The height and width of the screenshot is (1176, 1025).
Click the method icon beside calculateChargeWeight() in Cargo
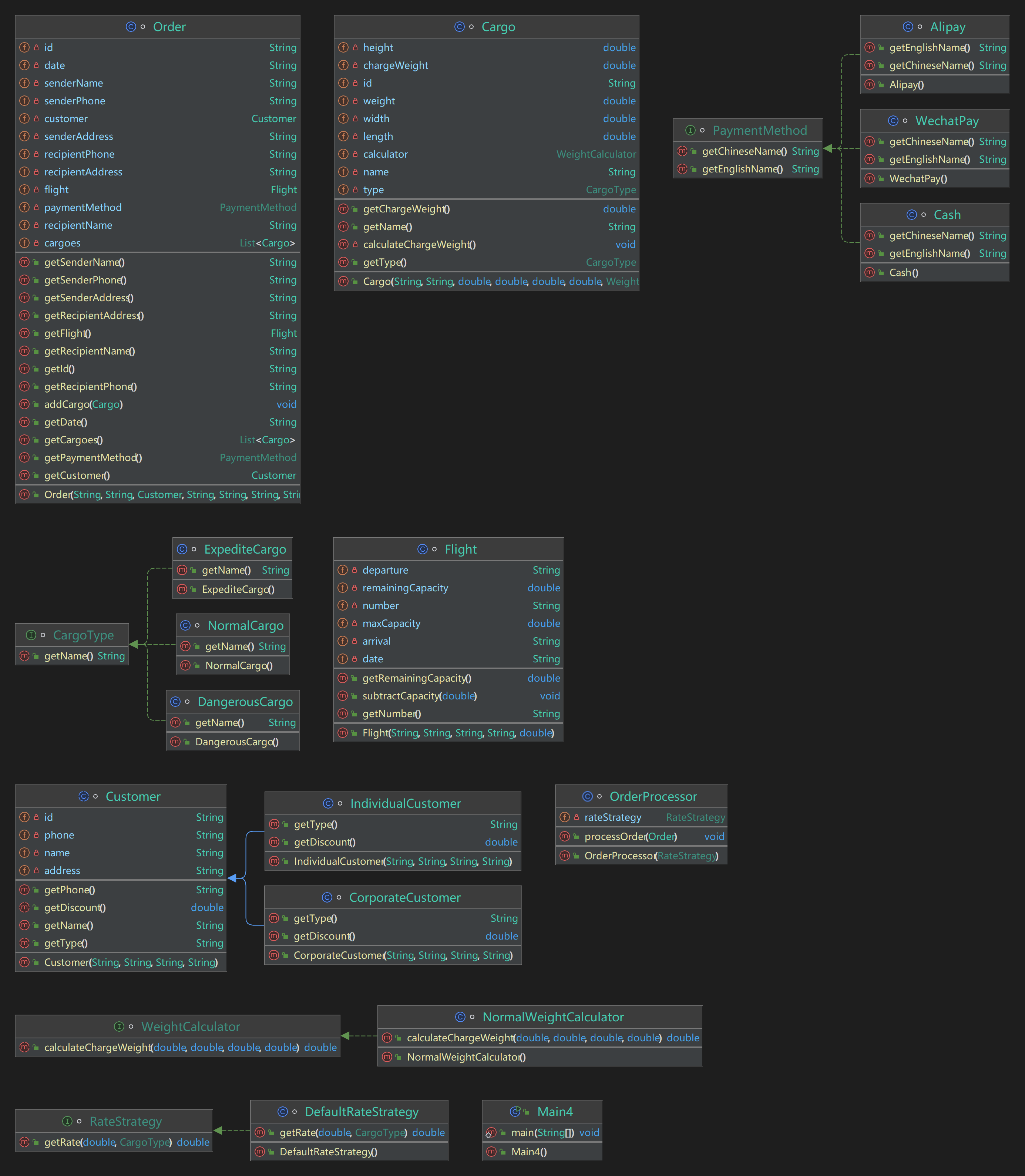343,244
